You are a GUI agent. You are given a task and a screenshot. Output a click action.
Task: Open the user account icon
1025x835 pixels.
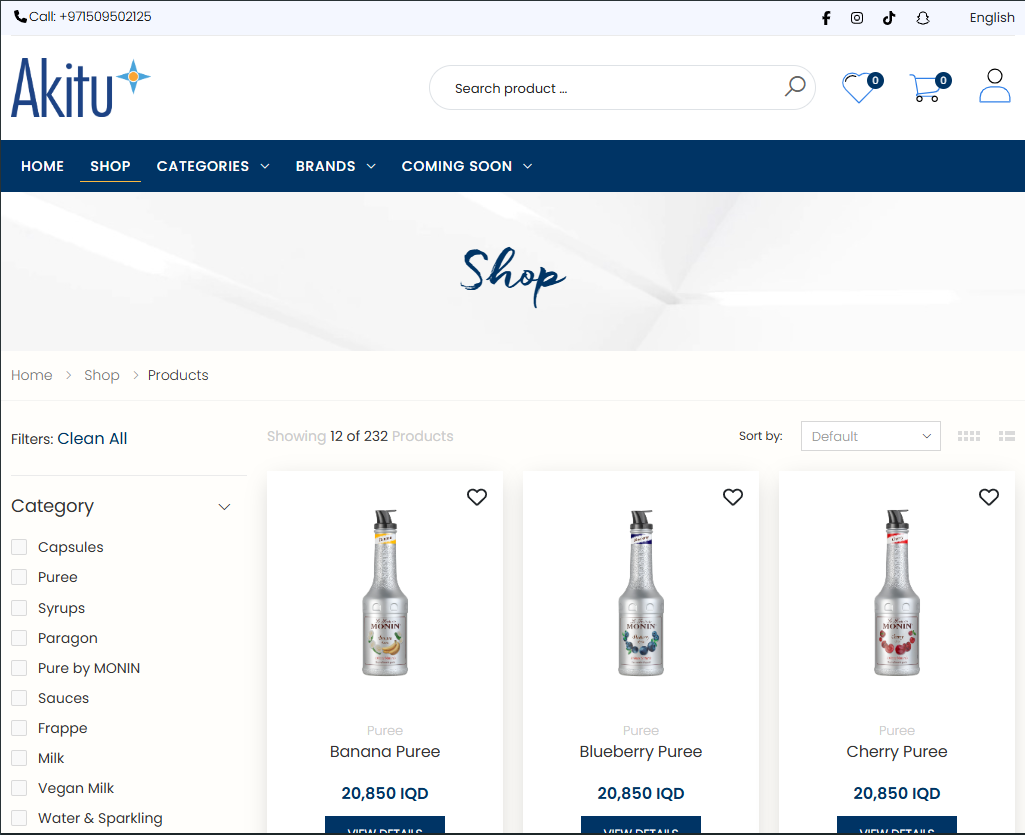[994, 86]
